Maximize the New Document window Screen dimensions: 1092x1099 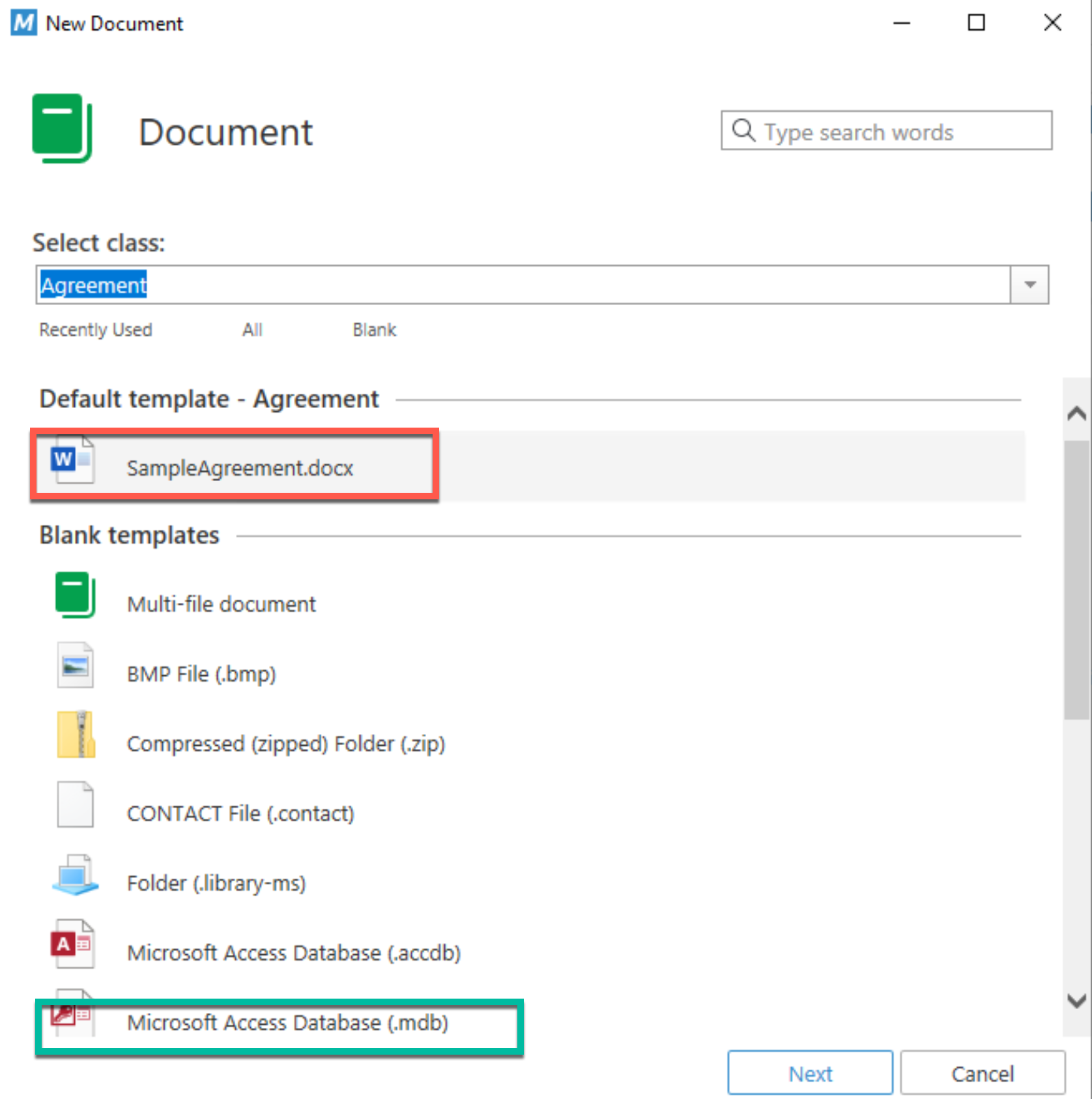coord(976,23)
